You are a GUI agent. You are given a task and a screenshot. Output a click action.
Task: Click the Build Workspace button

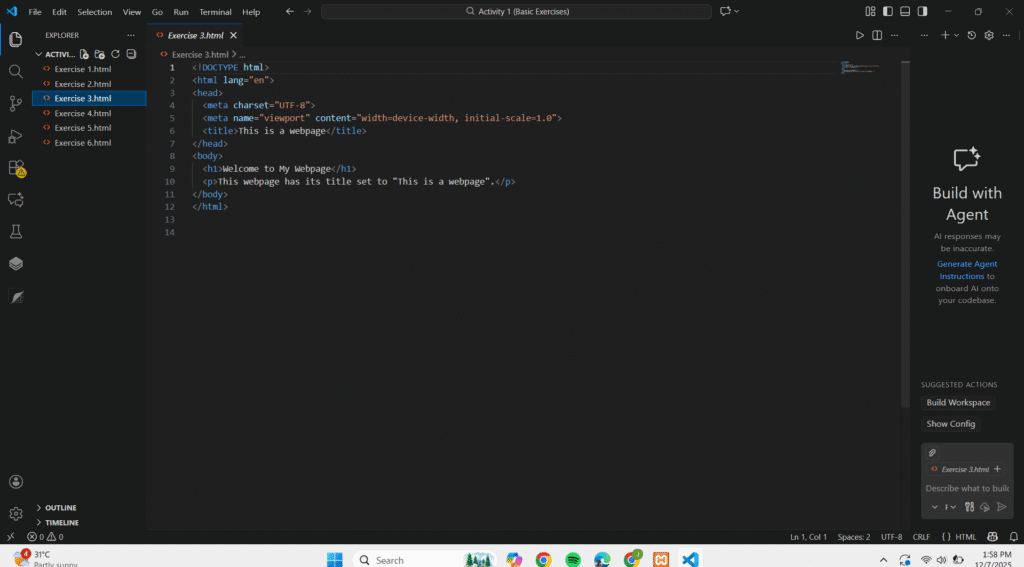coord(958,403)
